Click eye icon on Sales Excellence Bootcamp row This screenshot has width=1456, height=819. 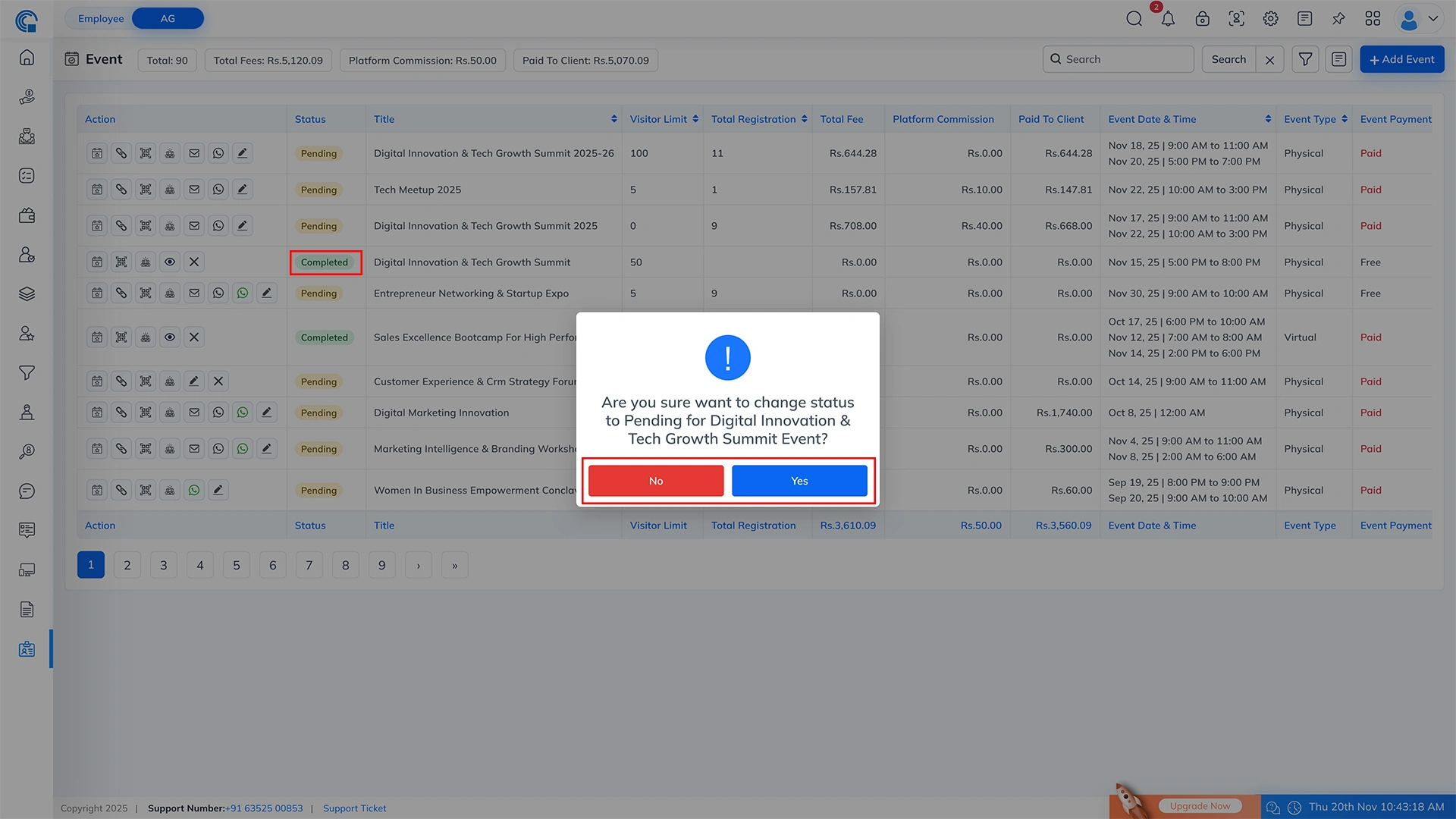[170, 337]
